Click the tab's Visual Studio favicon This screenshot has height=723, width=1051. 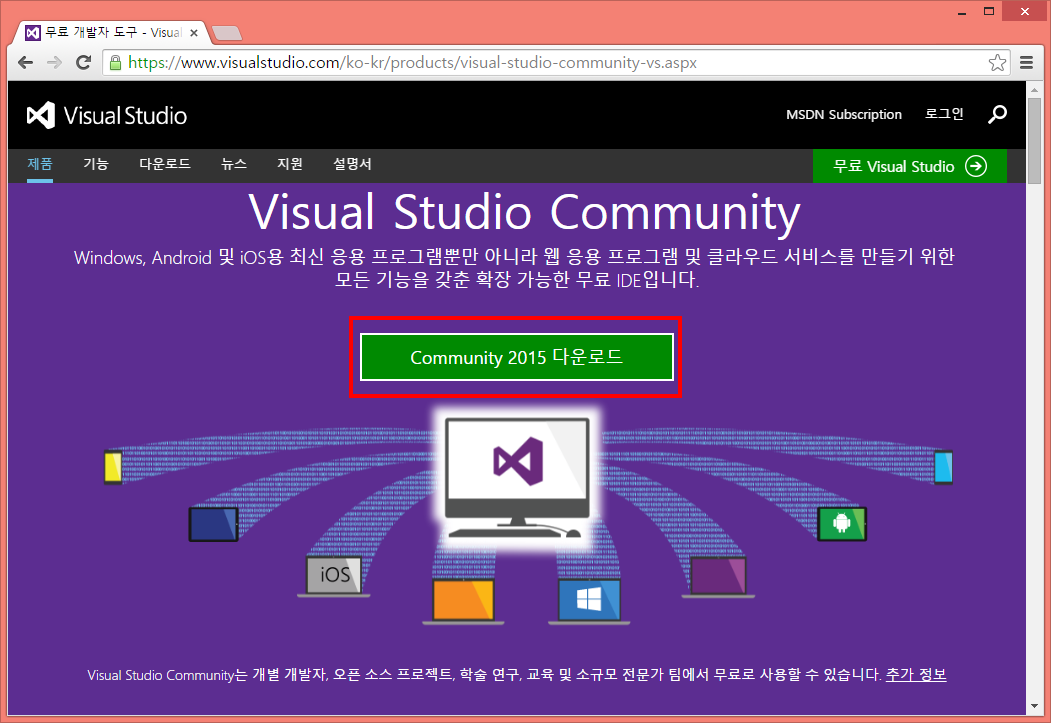click(33, 33)
